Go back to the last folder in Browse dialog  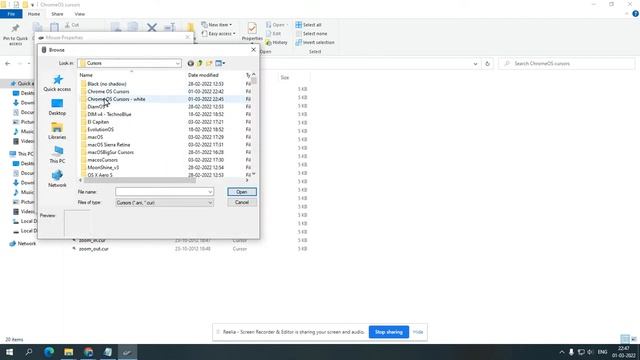pyautogui.click(x=191, y=63)
